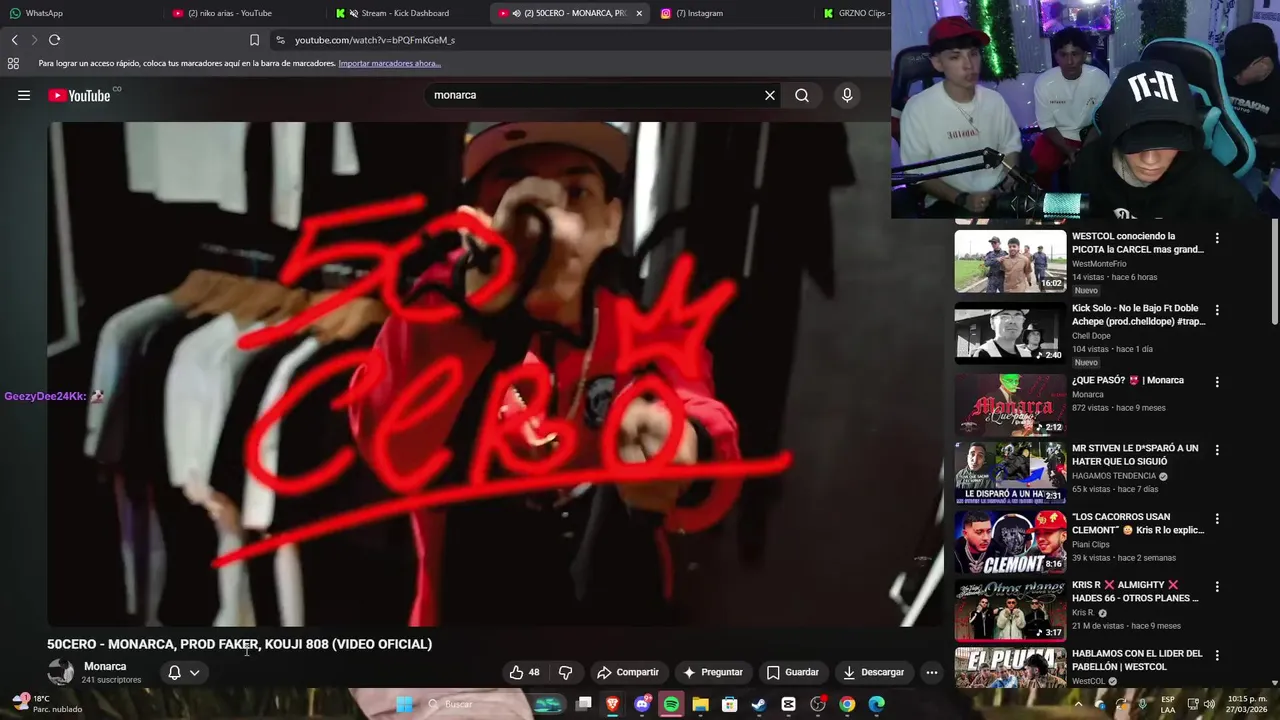Screen dimensions: 1280x720
Task: Clear the search text with the X
Action: 770,95
